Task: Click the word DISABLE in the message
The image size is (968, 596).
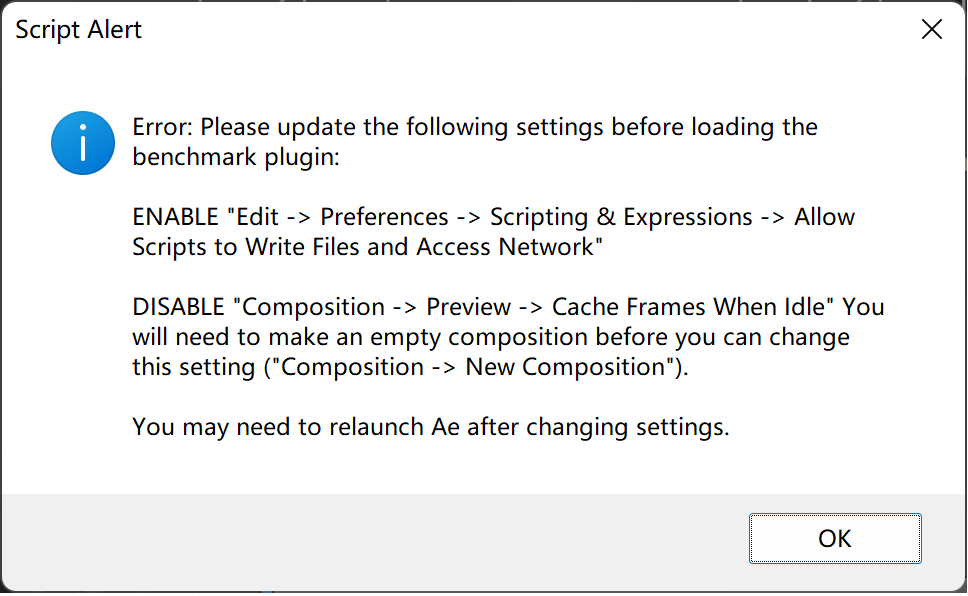Action: pos(179,307)
